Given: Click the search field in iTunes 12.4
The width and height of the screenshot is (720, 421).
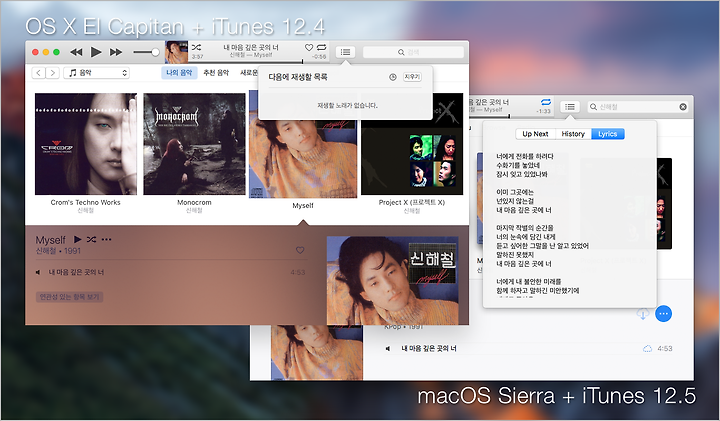Looking at the screenshot, I should 413,52.
